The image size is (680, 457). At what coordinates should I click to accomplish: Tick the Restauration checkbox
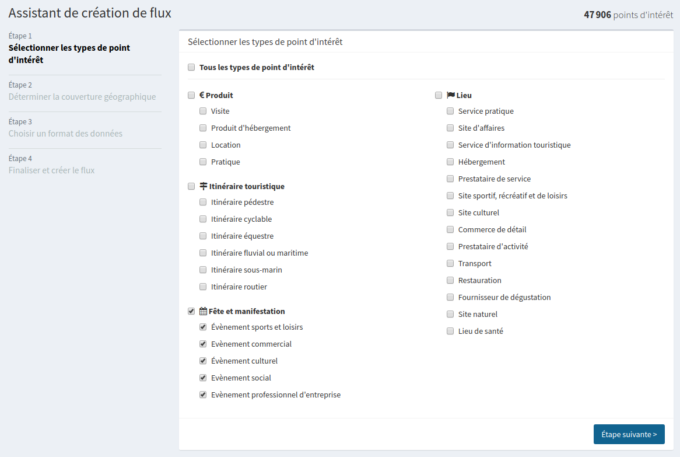[x=450, y=280]
